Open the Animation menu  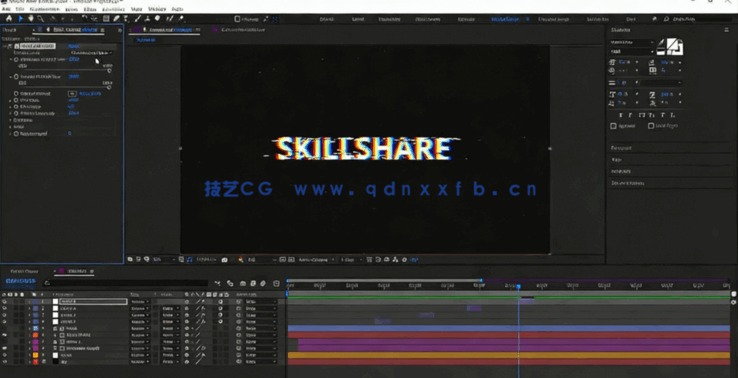click(113, 9)
